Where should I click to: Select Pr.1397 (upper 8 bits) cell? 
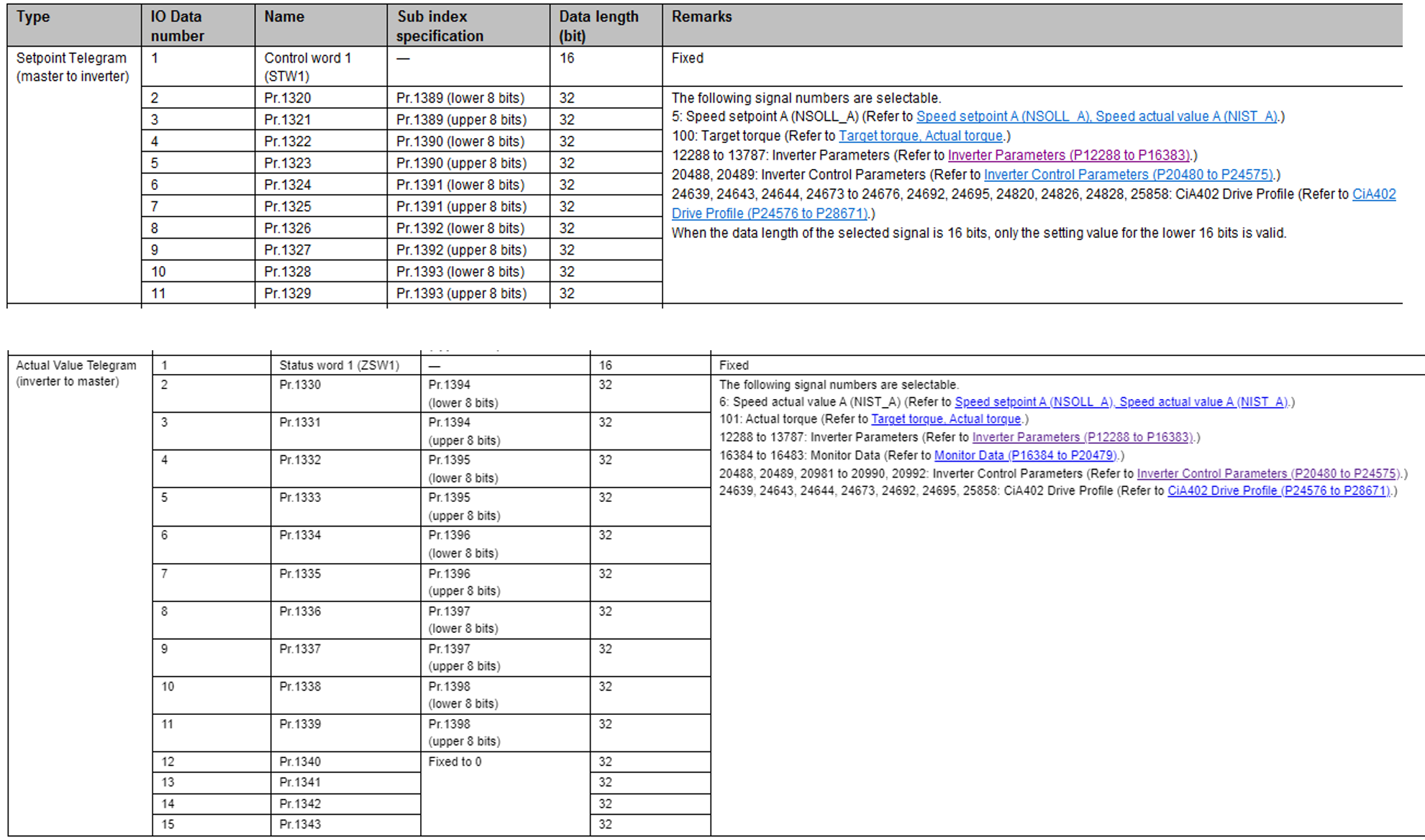click(x=505, y=657)
